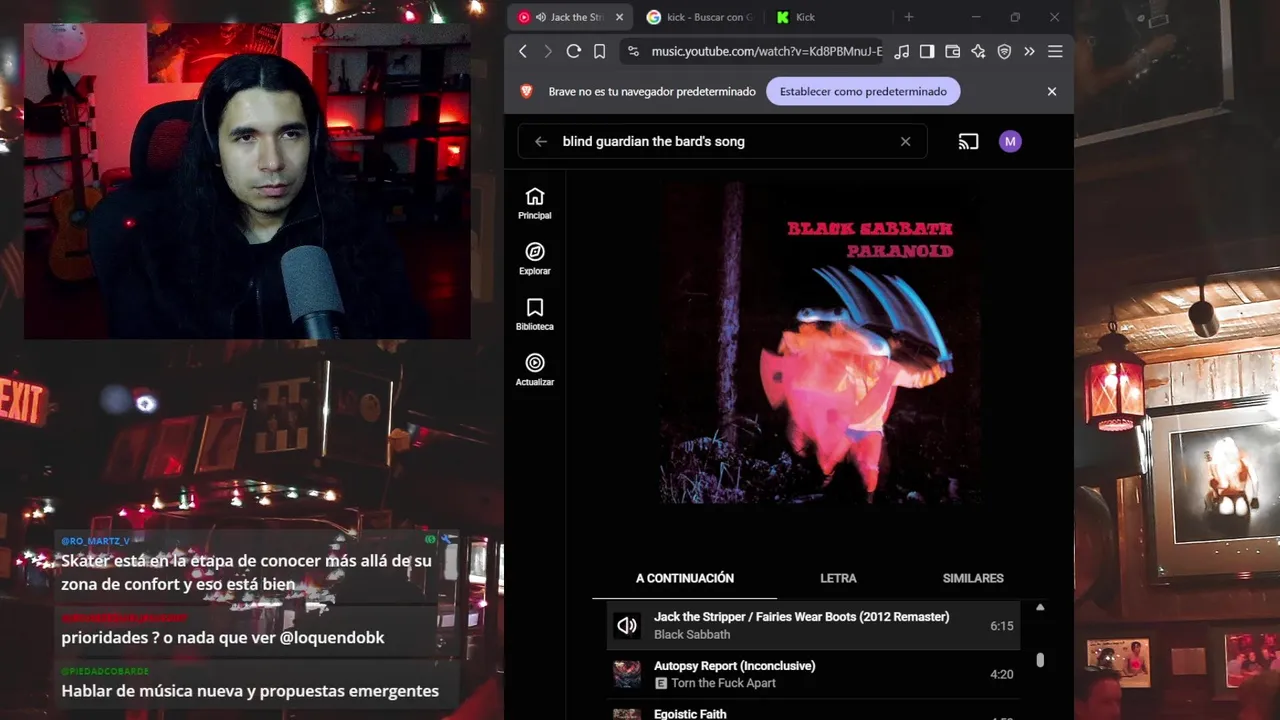The width and height of the screenshot is (1280, 720).
Task: Open site settings icon in address bar
Action: point(633,51)
